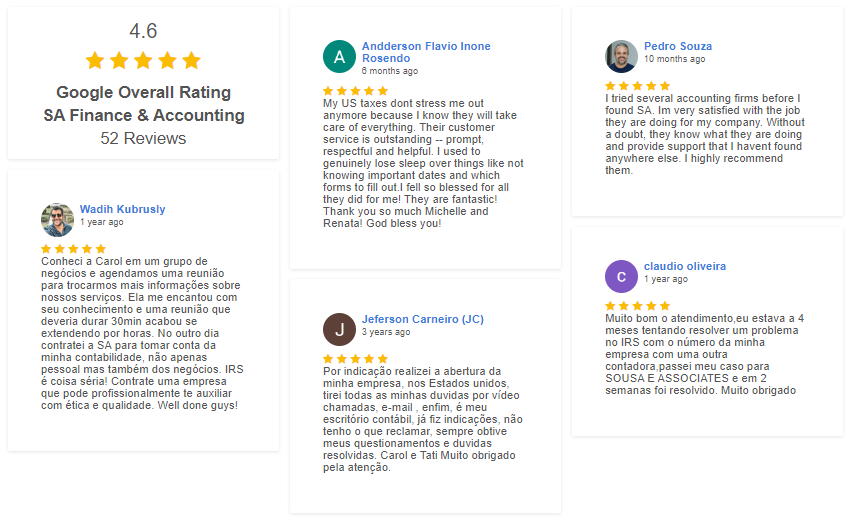Click the 52 Reviews count text
The image size is (852, 520).
point(143,138)
